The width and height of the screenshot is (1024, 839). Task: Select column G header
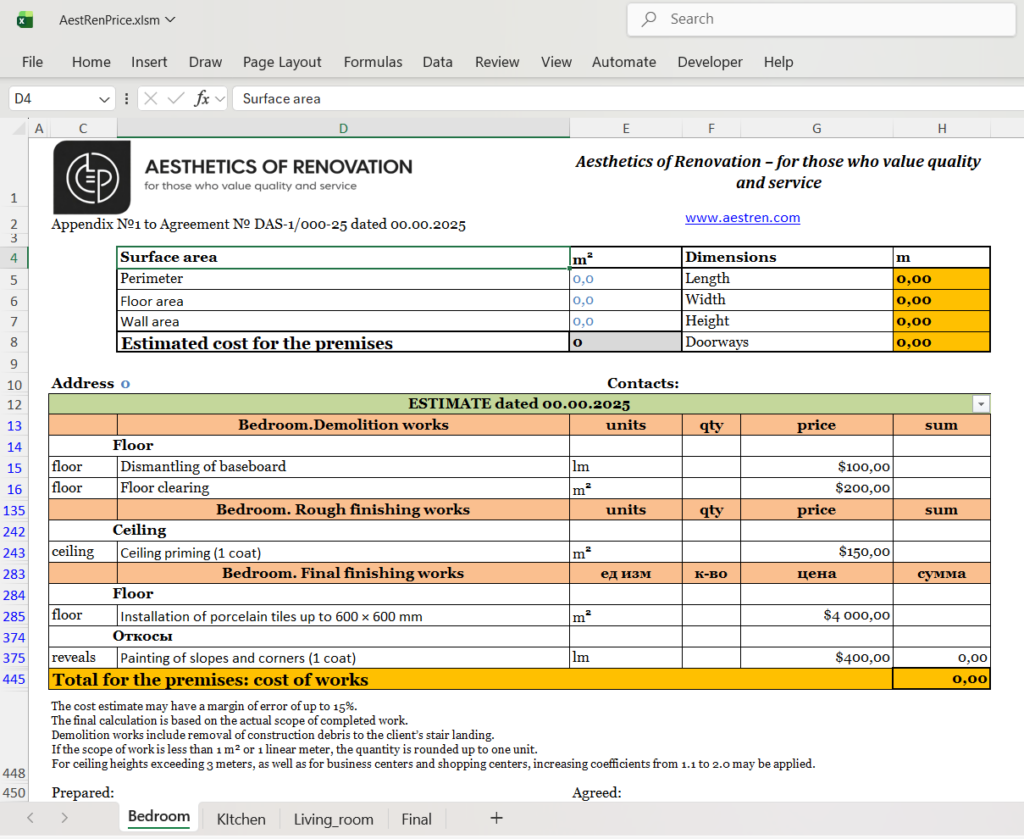(x=816, y=129)
